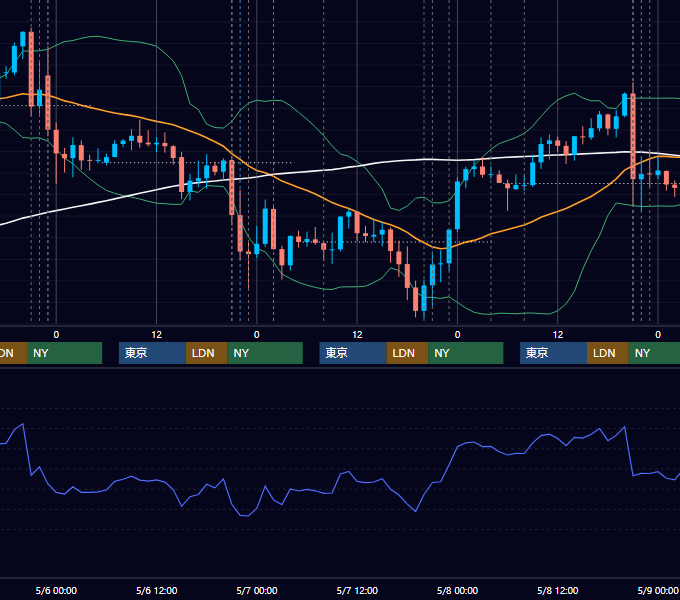
Task: Select the 5/7 00:00 time axis label
Action: (257, 590)
